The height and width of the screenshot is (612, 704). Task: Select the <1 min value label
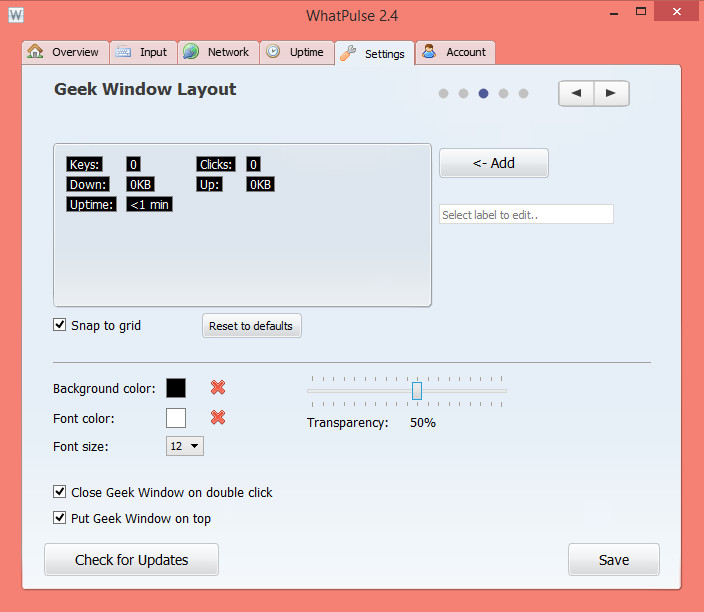[x=150, y=205]
